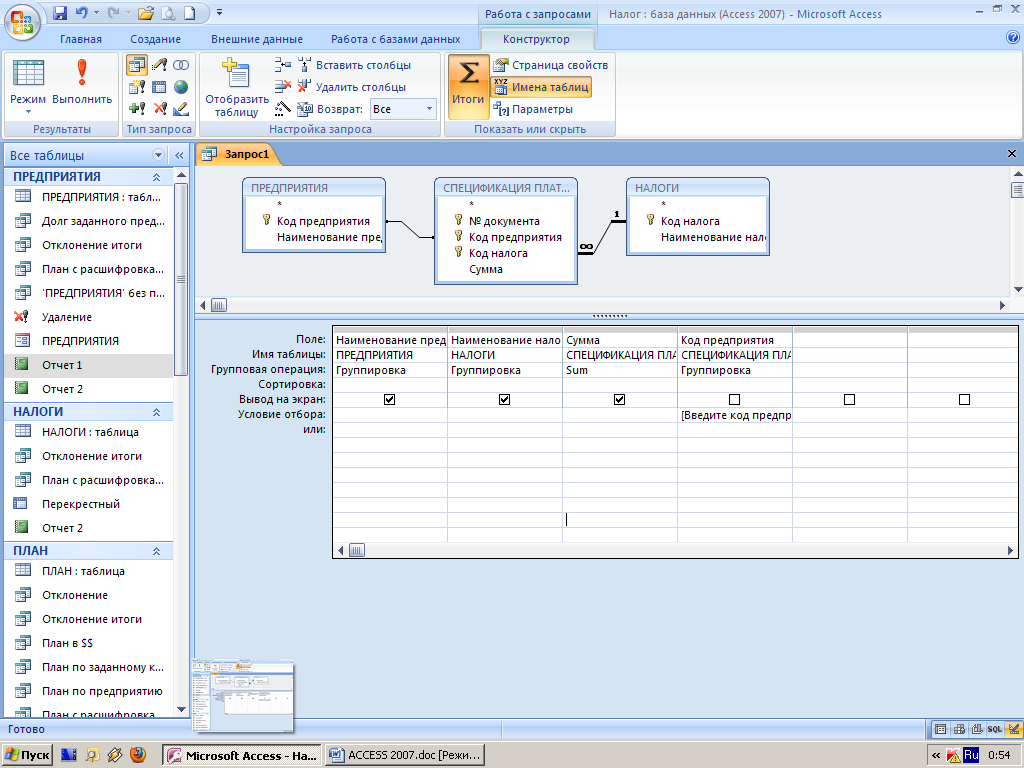The image size is (1024, 768).
Task: Open the expression Builder wand icon
Action: click(x=282, y=108)
